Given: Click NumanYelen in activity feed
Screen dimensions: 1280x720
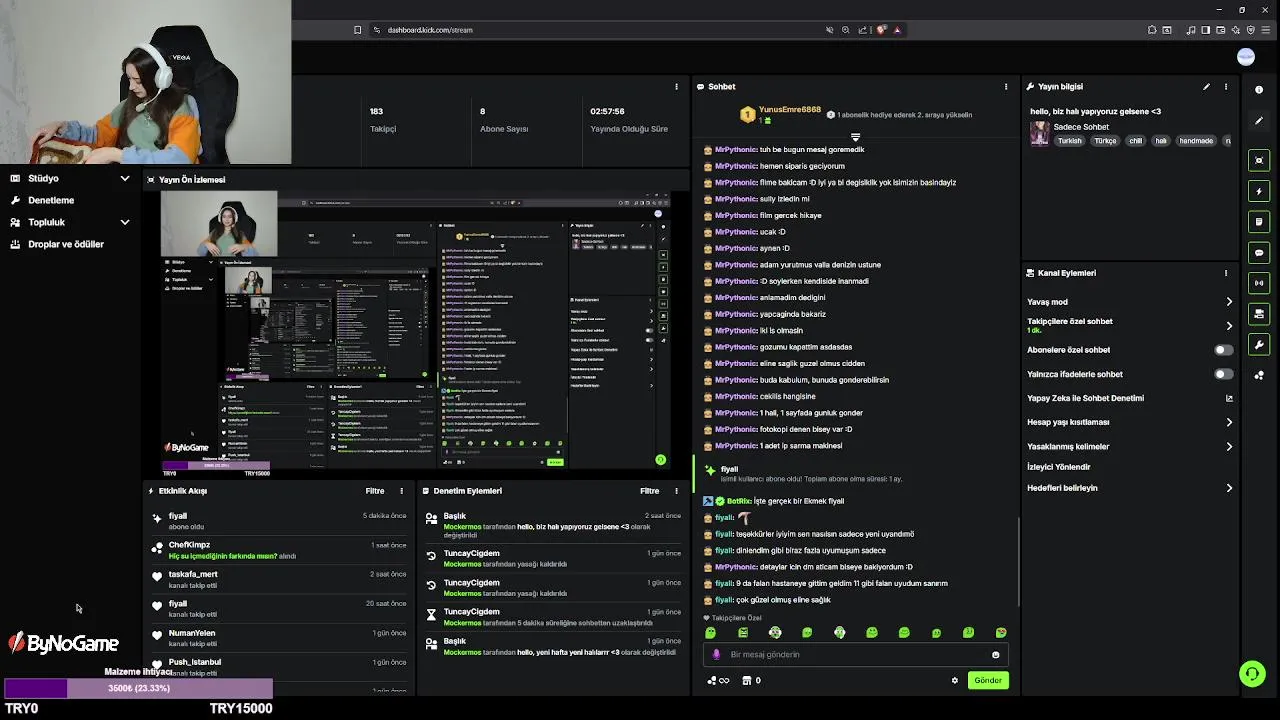Looking at the screenshot, I should pyautogui.click(x=192, y=633).
